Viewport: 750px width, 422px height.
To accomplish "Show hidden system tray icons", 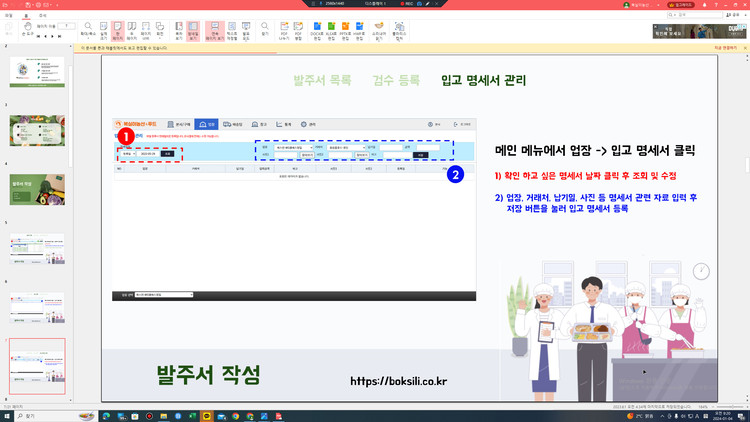I will pos(662,416).
